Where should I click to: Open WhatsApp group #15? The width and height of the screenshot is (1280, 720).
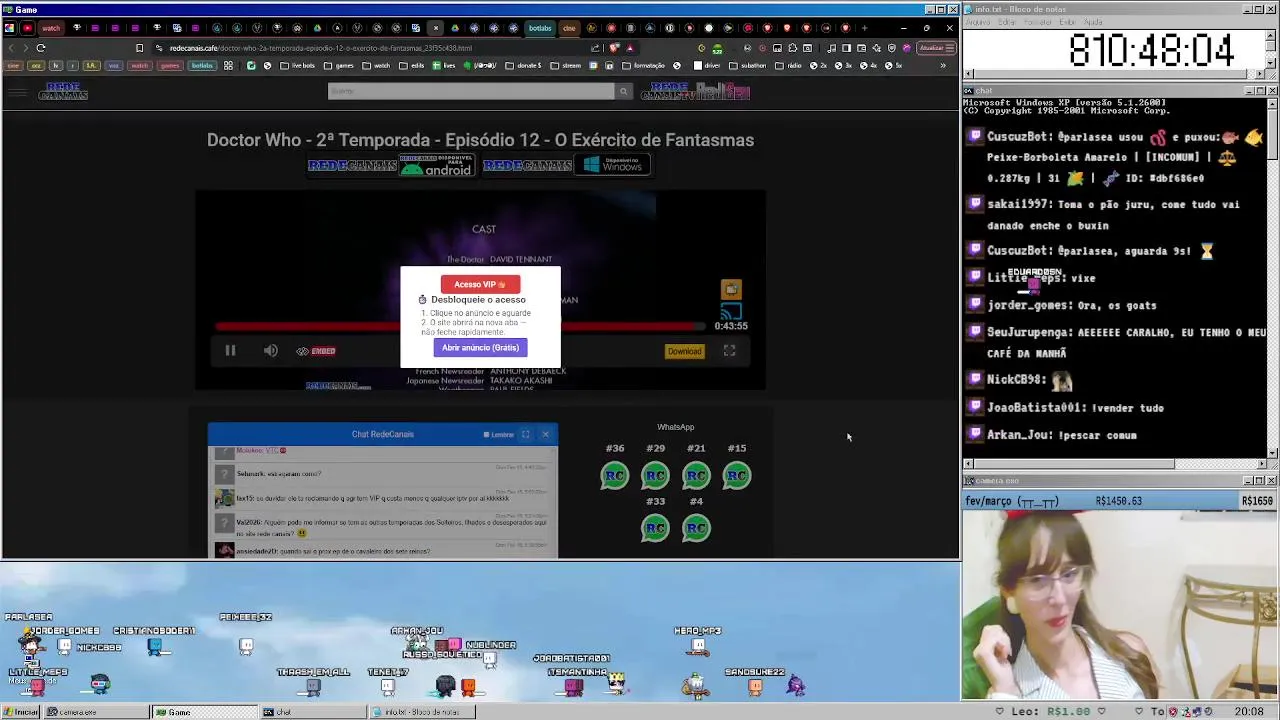[737, 476]
